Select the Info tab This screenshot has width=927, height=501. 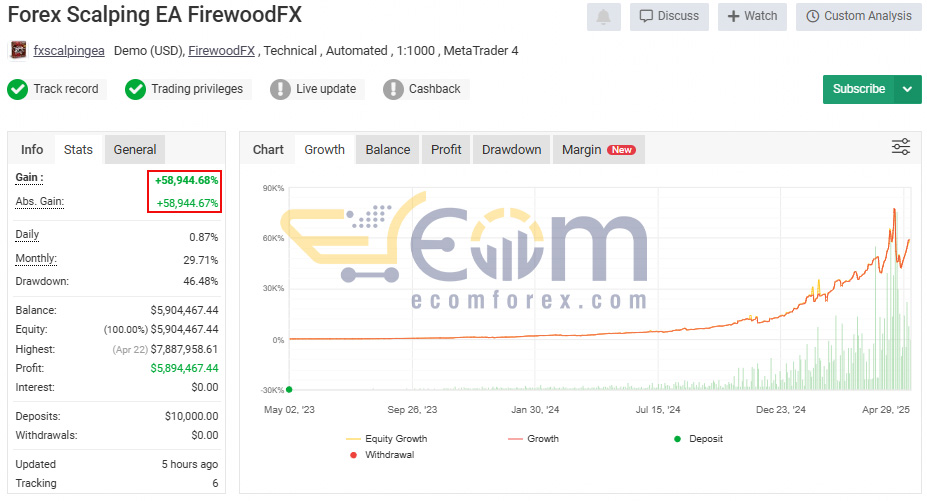pyautogui.click(x=32, y=150)
